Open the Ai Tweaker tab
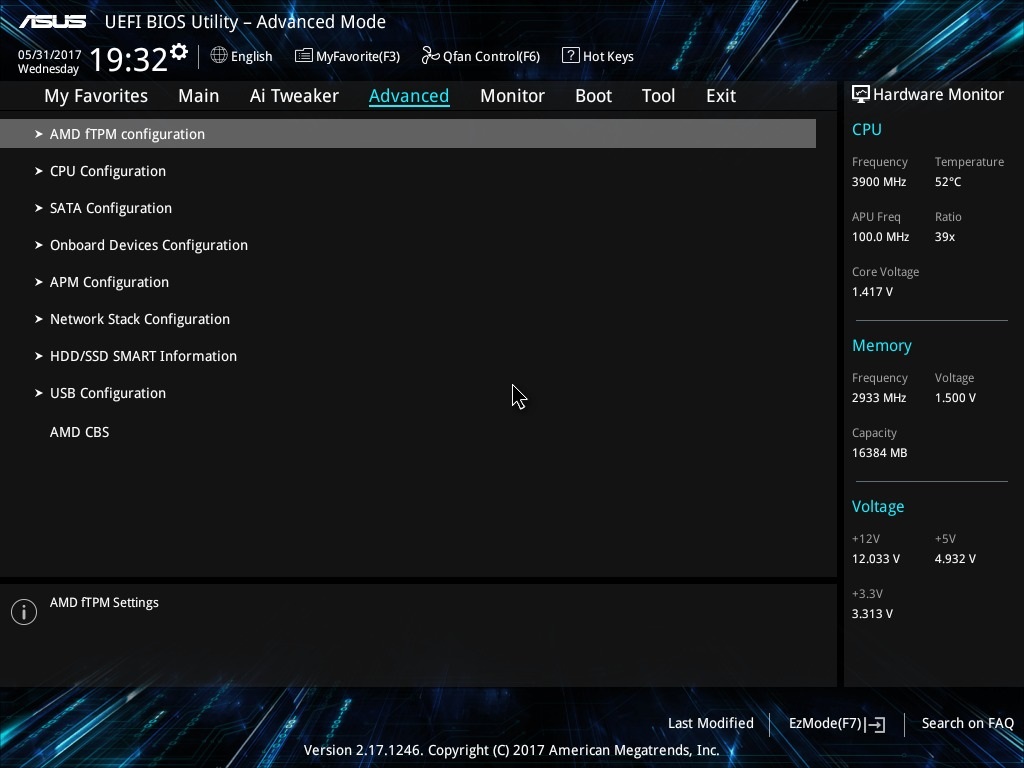 click(x=294, y=96)
